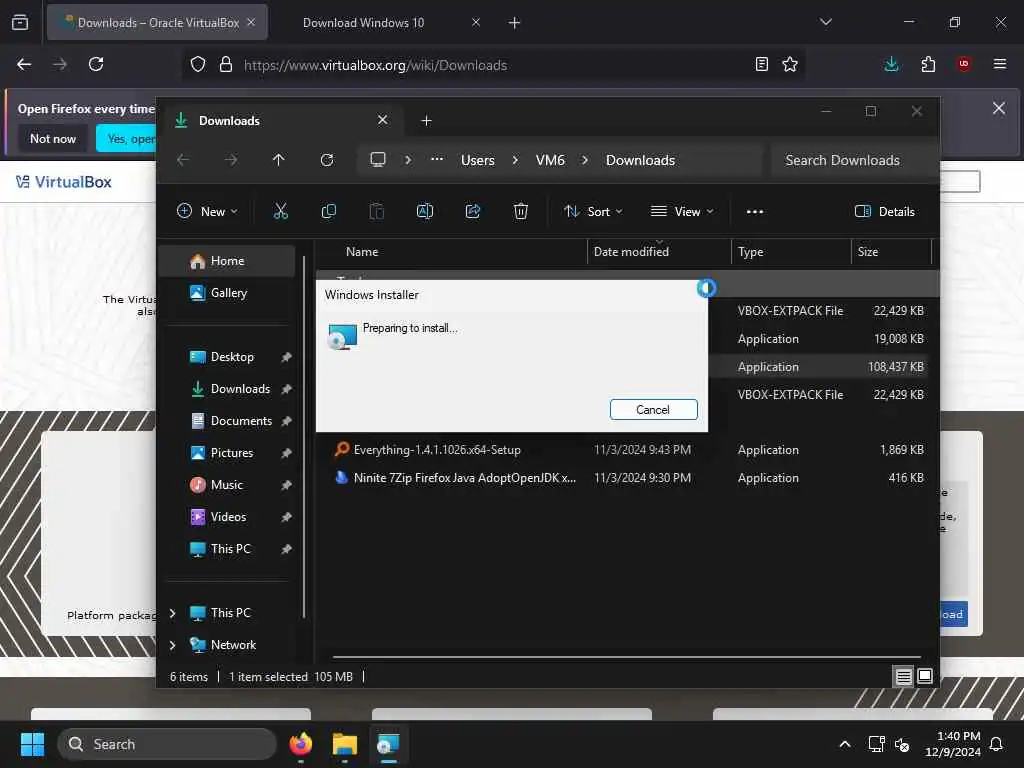Image resolution: width=1024 pixels, height=768 pixels.
Task: Close the Downloads Explorer tab
Action: coord(383,120)
